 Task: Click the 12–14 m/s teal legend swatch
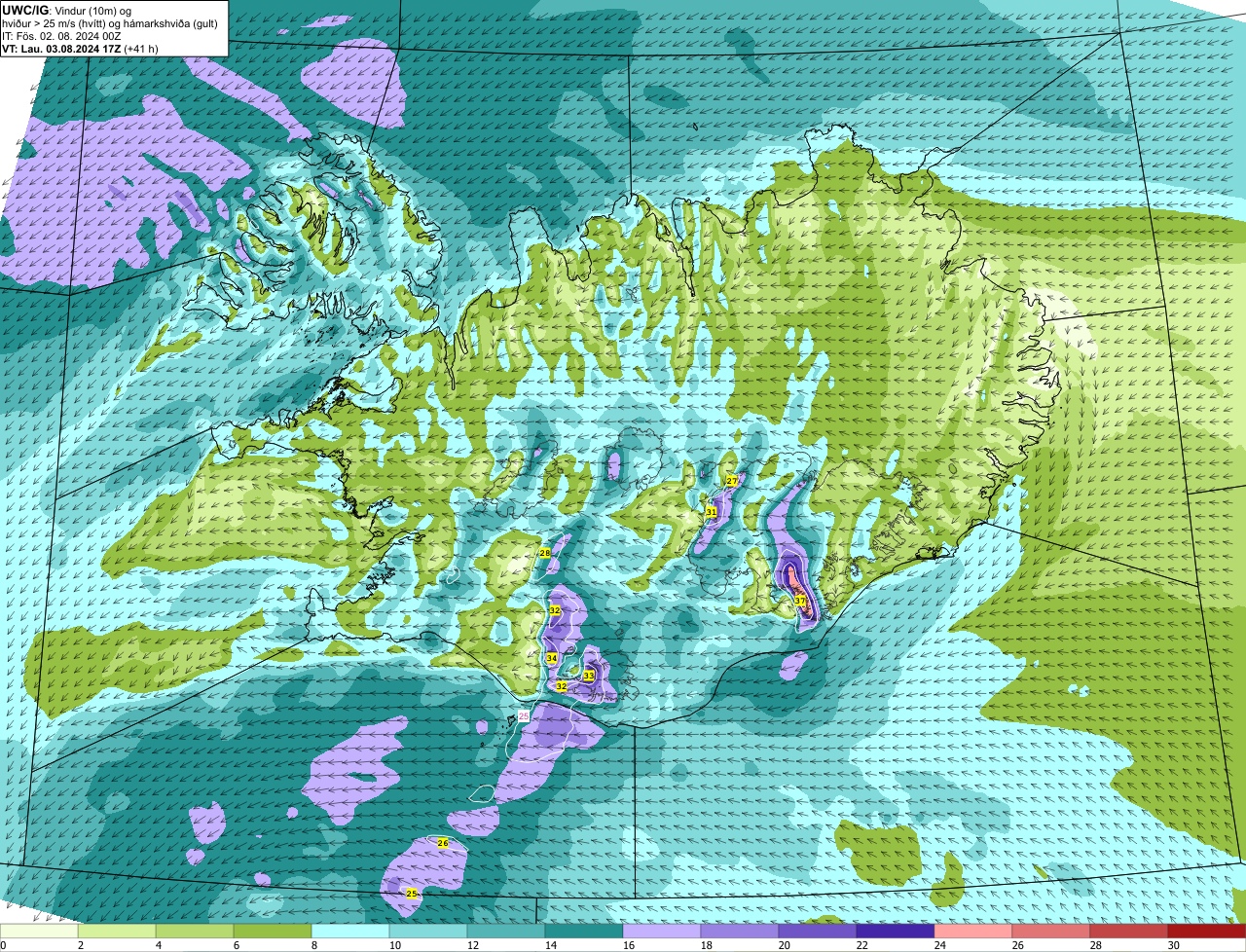coord(506,931)
